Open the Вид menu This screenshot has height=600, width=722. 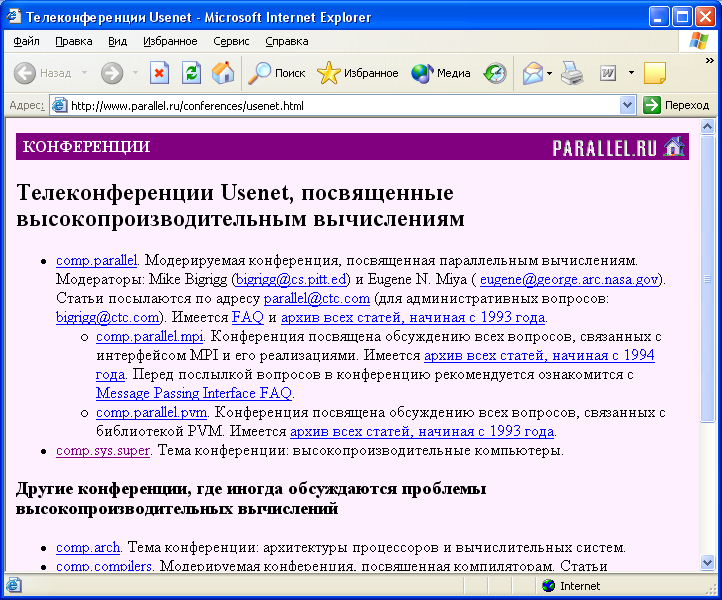117,41
